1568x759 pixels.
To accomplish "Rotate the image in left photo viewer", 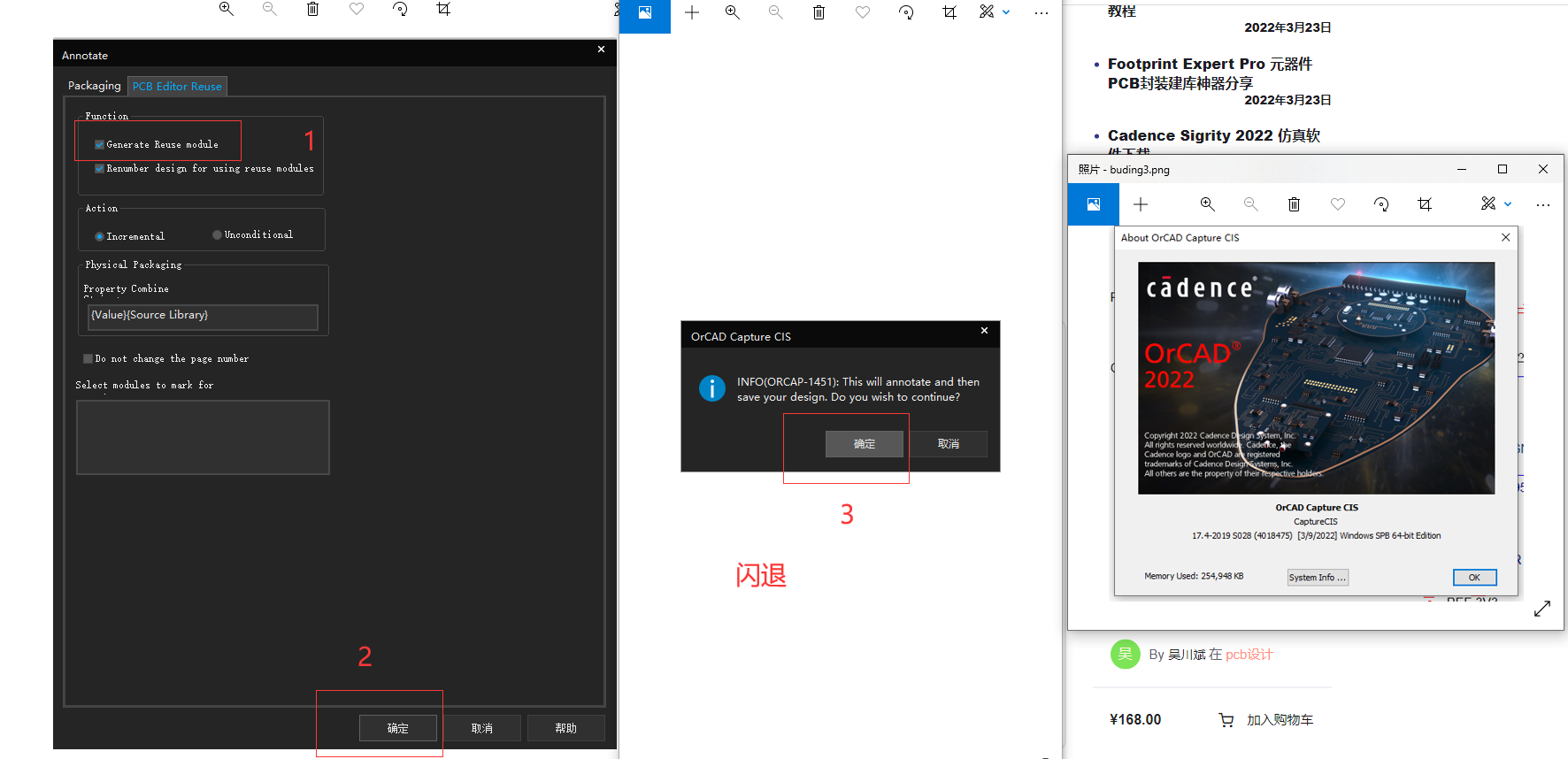I will 400,9.
